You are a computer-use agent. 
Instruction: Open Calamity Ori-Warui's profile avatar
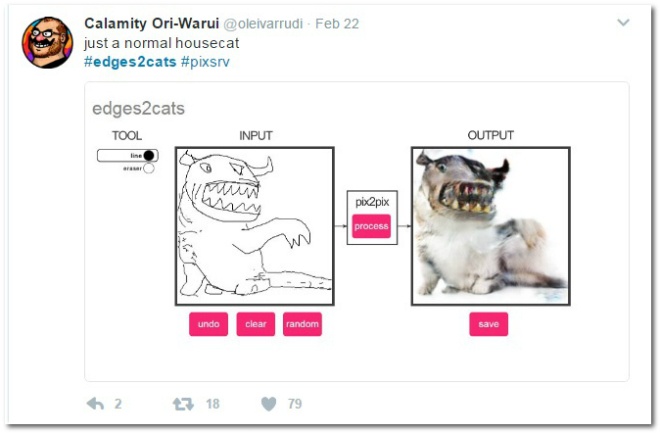coord(47,42)
